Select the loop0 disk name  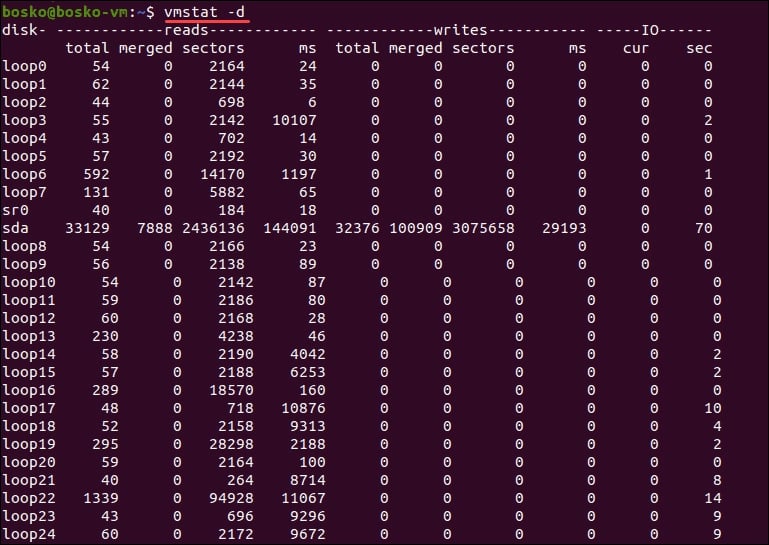pos(25,66)
